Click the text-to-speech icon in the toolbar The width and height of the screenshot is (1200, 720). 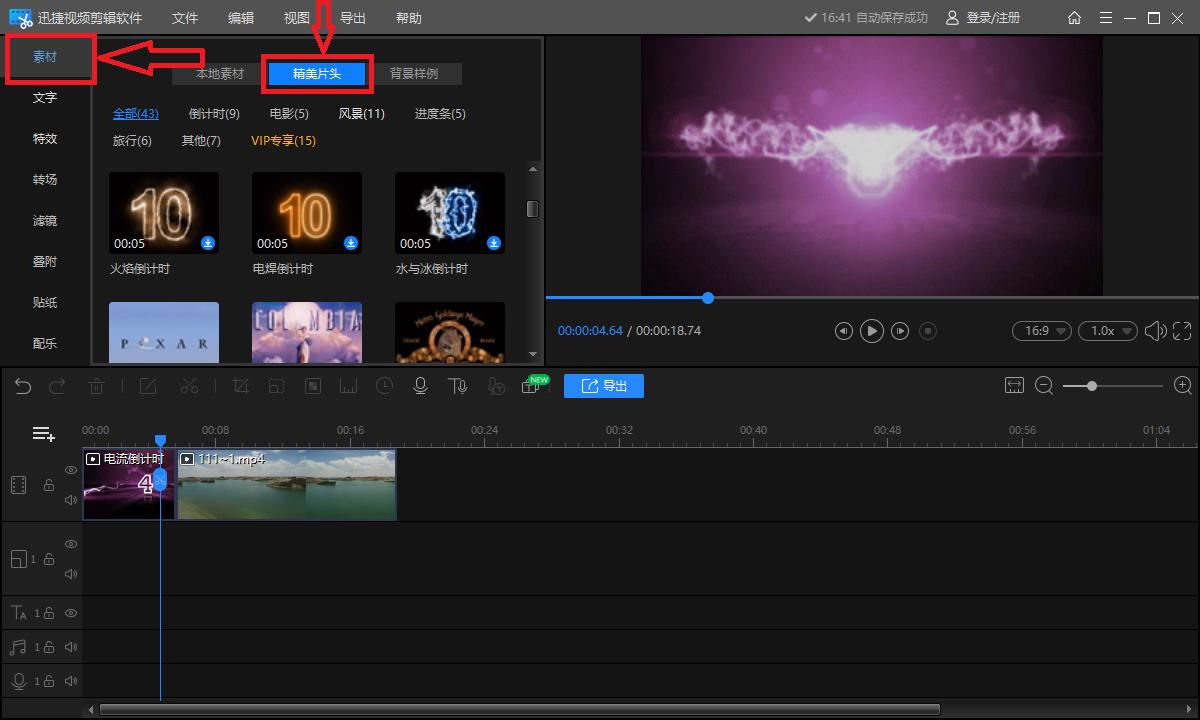pyautogui.click(x=458, y=385)
